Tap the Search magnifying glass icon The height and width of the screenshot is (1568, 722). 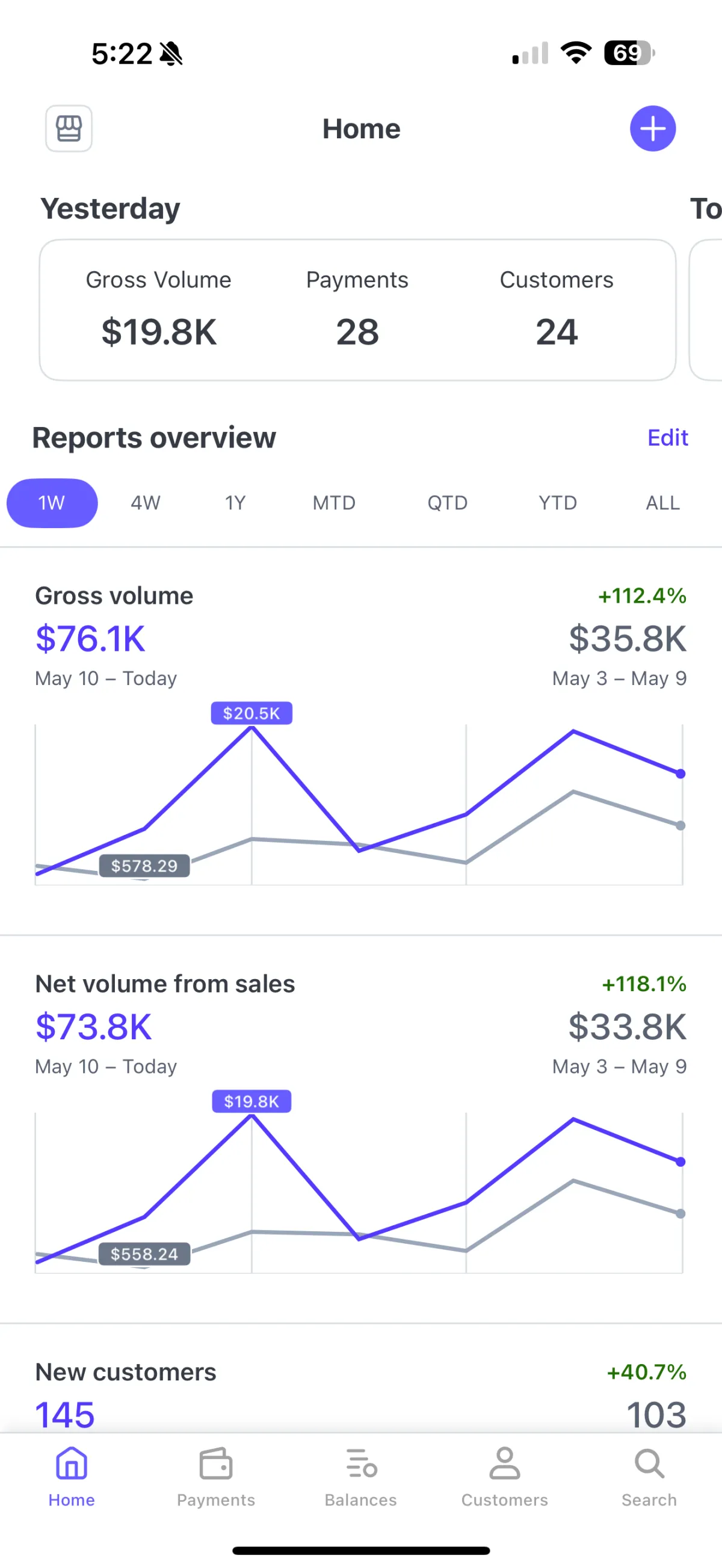[x=649, y=1463]
